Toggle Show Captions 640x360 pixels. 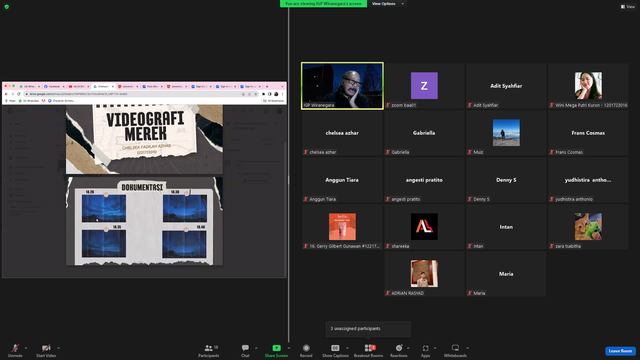(335, 350)
